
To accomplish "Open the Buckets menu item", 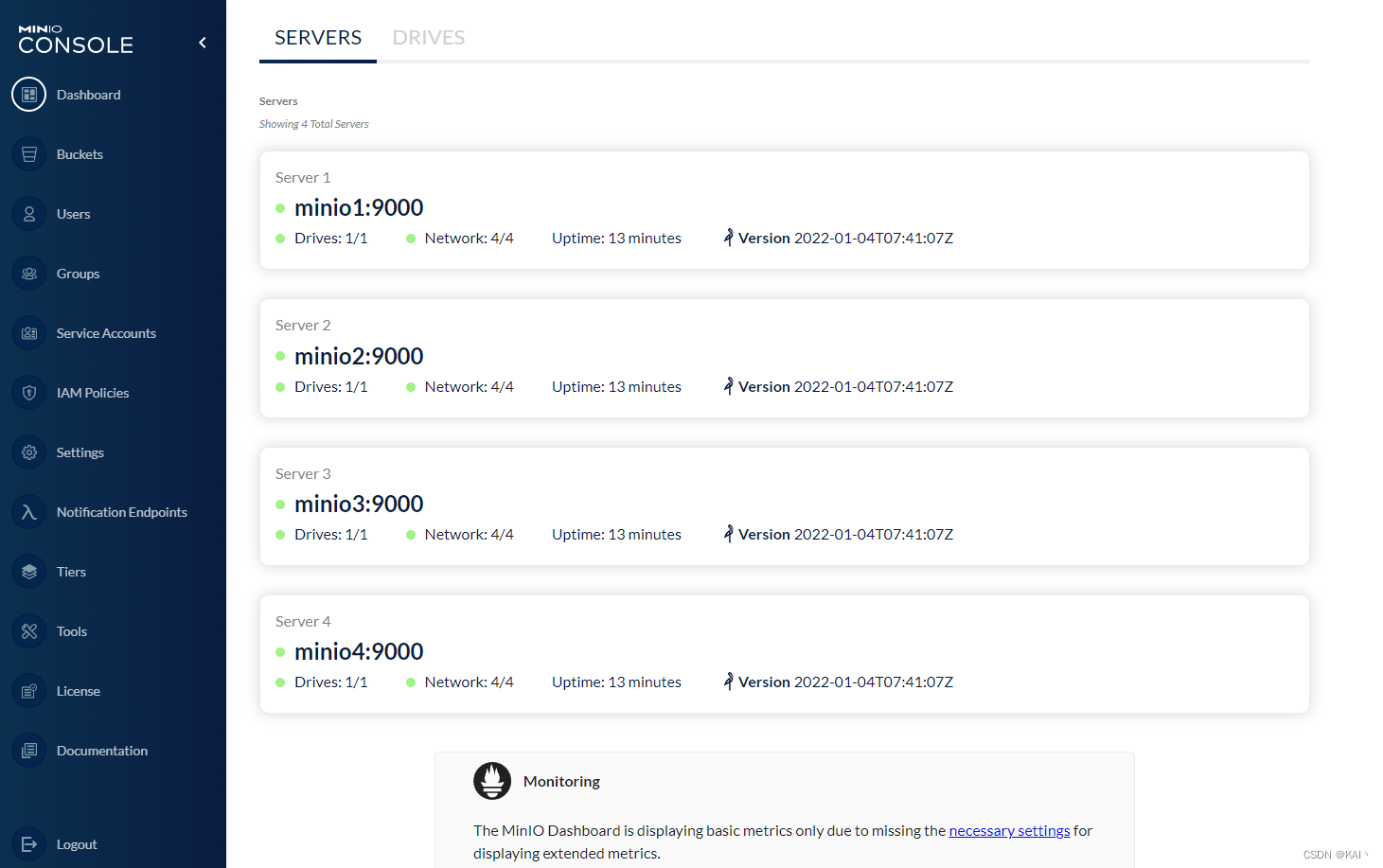I will (80, 154).
